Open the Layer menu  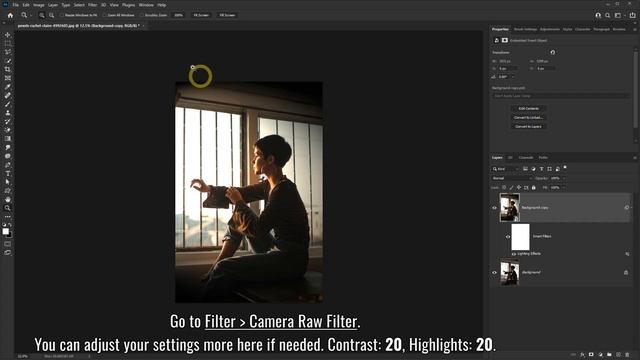53,5
